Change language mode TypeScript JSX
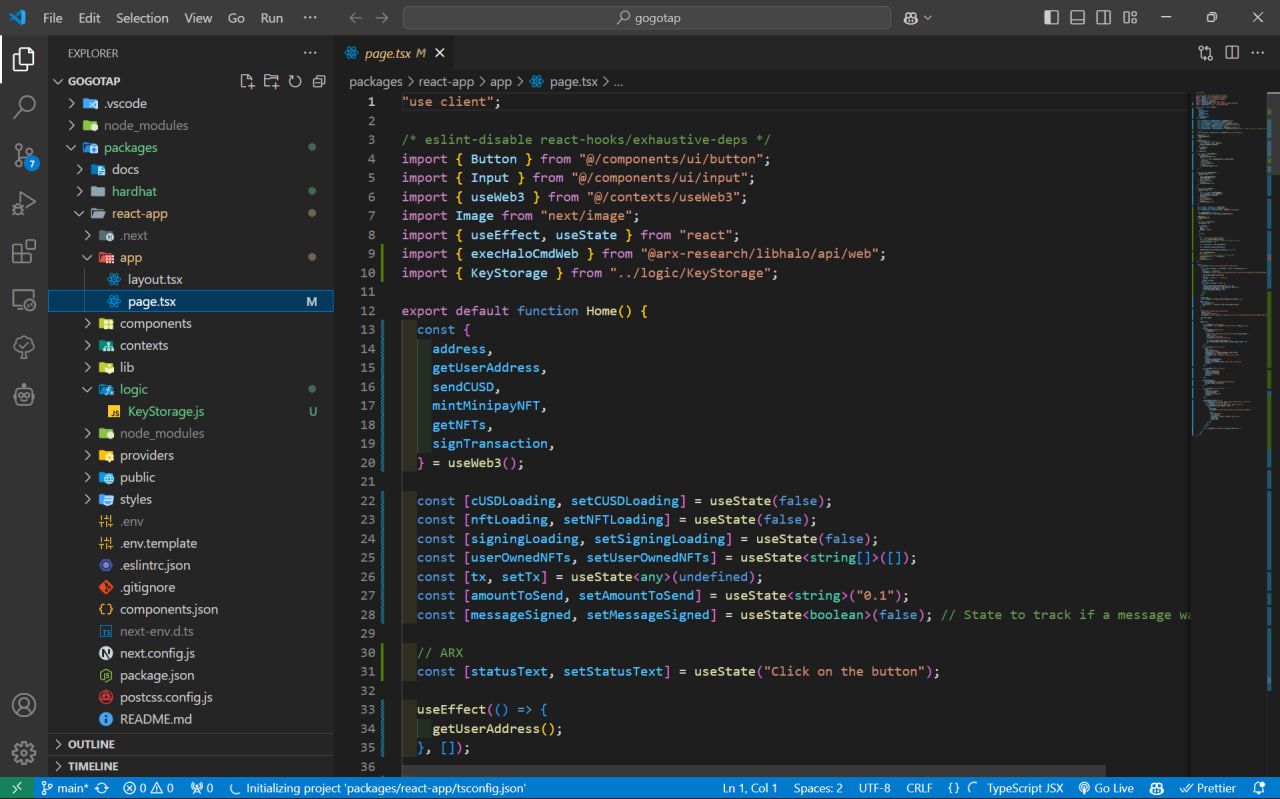 pos(1025,788)
